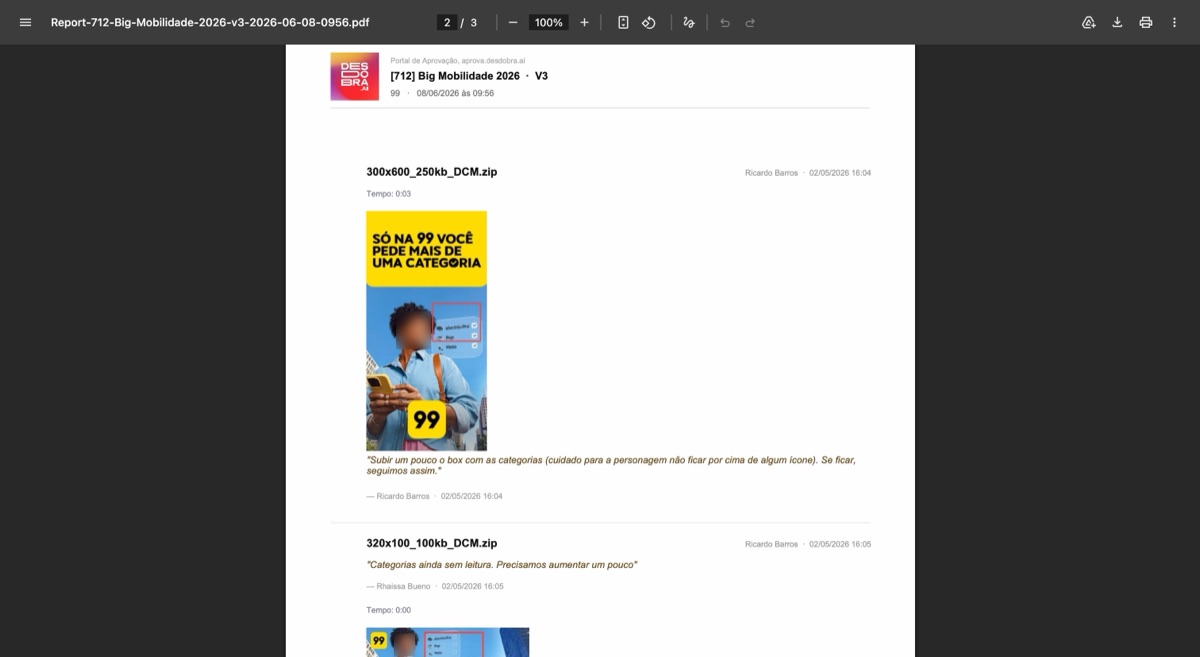Click the undo arrow icon
The width and height of the screenshot is (1200, 657).
724,22
